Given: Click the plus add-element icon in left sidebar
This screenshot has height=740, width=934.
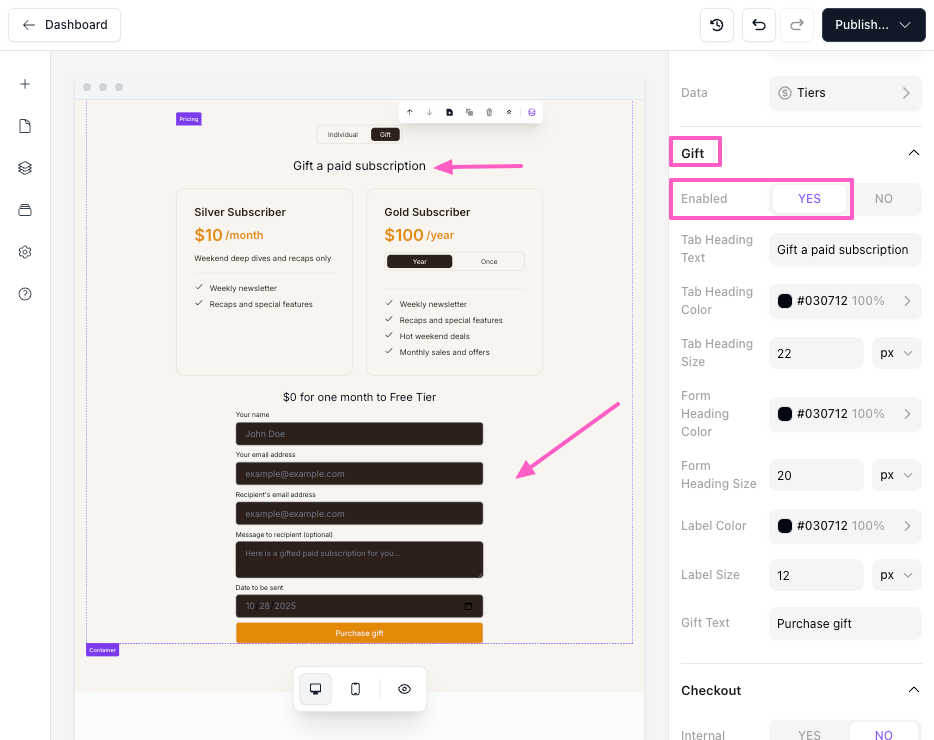Looking at the screenshot, I should (25, 84).
